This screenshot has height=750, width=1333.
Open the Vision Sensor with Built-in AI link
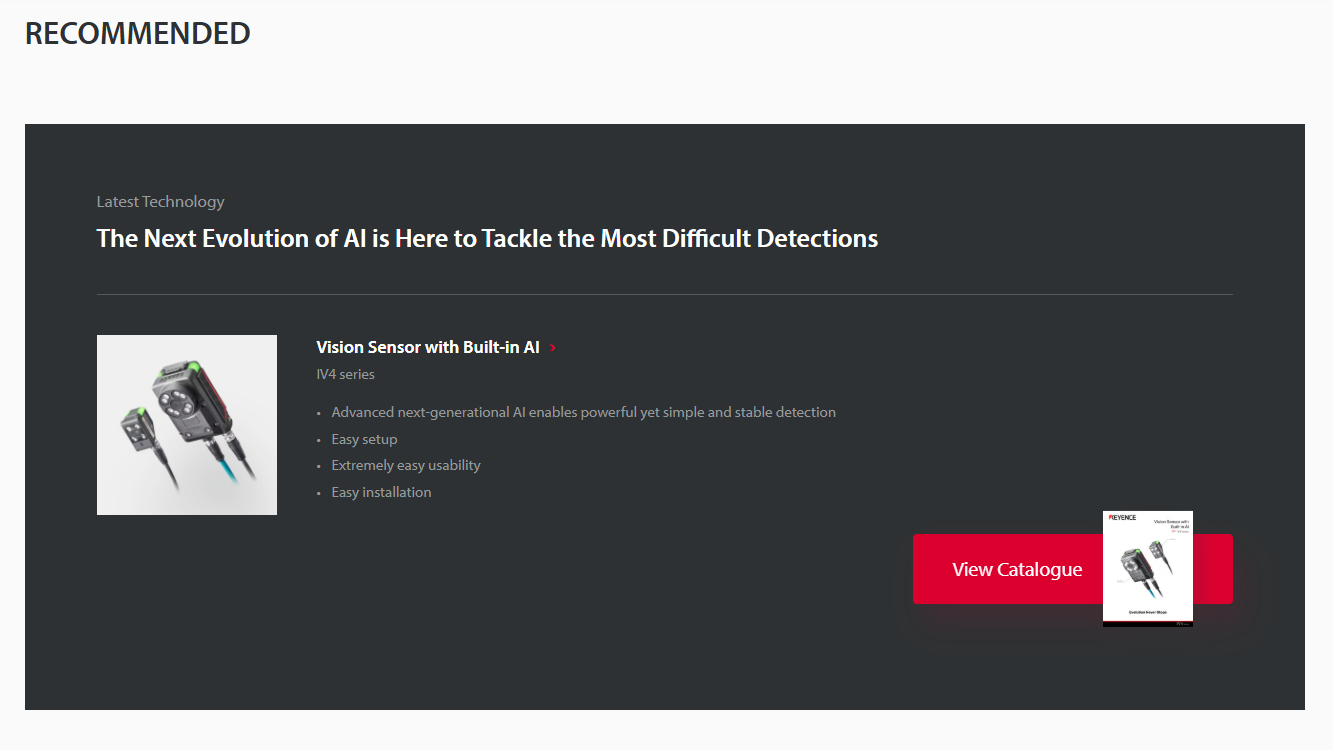[x=428, y=347]
